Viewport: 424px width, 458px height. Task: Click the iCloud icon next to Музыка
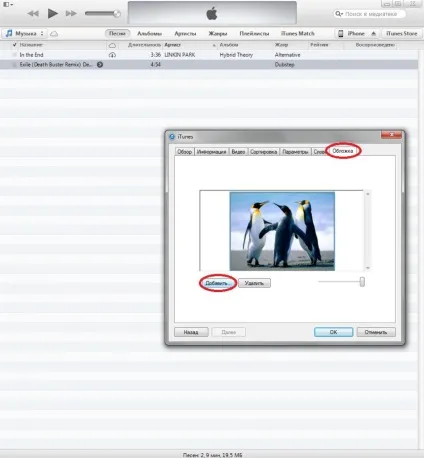point(54,34)
